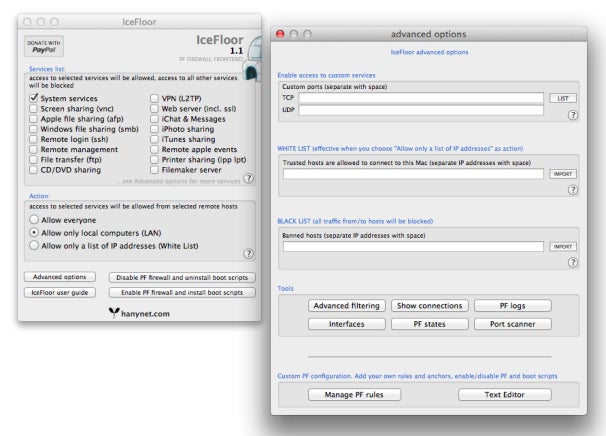View PF states

click(x=430, y=324)
